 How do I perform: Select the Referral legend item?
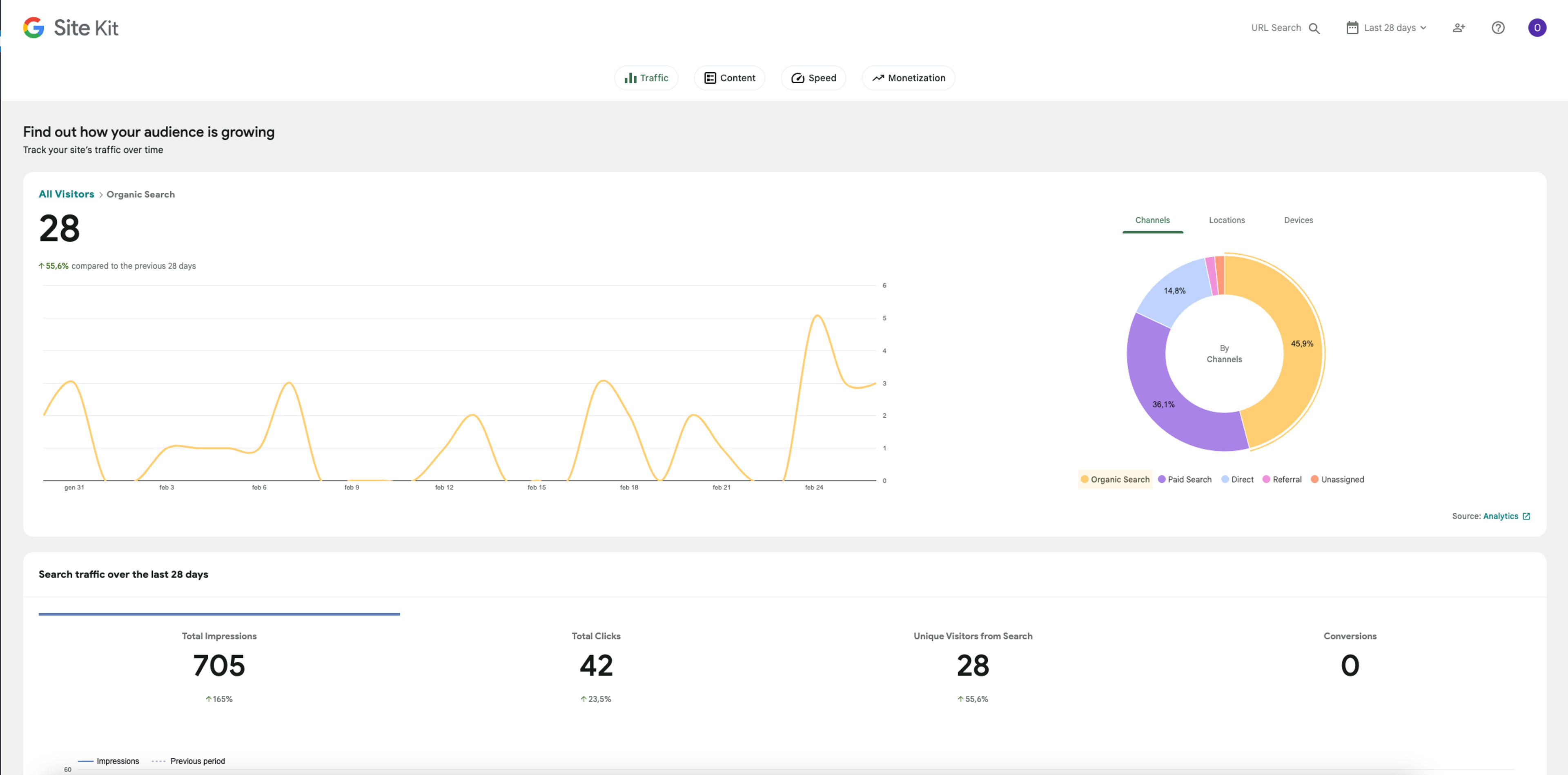[x=1282, y=480]
